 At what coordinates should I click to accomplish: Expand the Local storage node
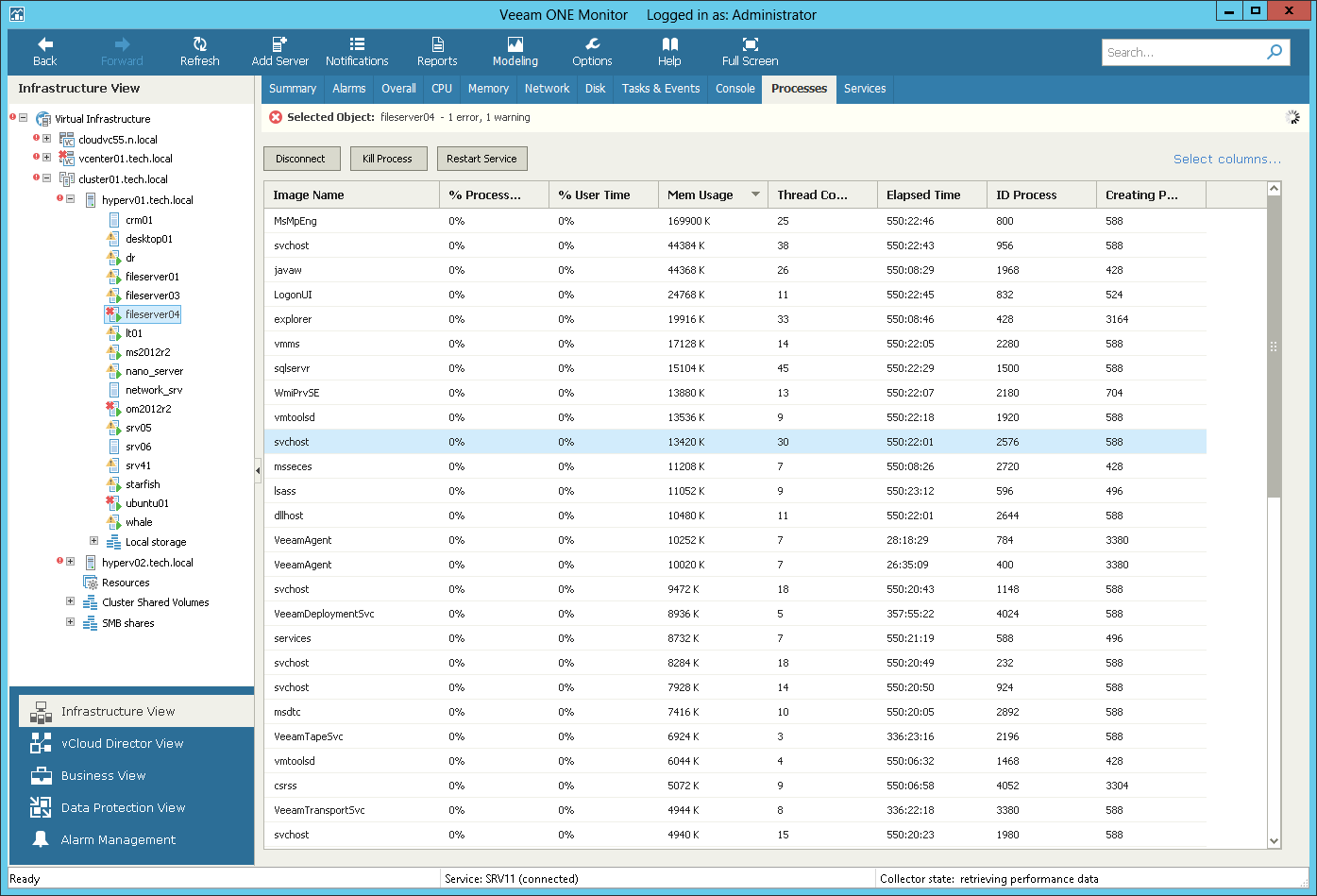[x=93, y=541]
